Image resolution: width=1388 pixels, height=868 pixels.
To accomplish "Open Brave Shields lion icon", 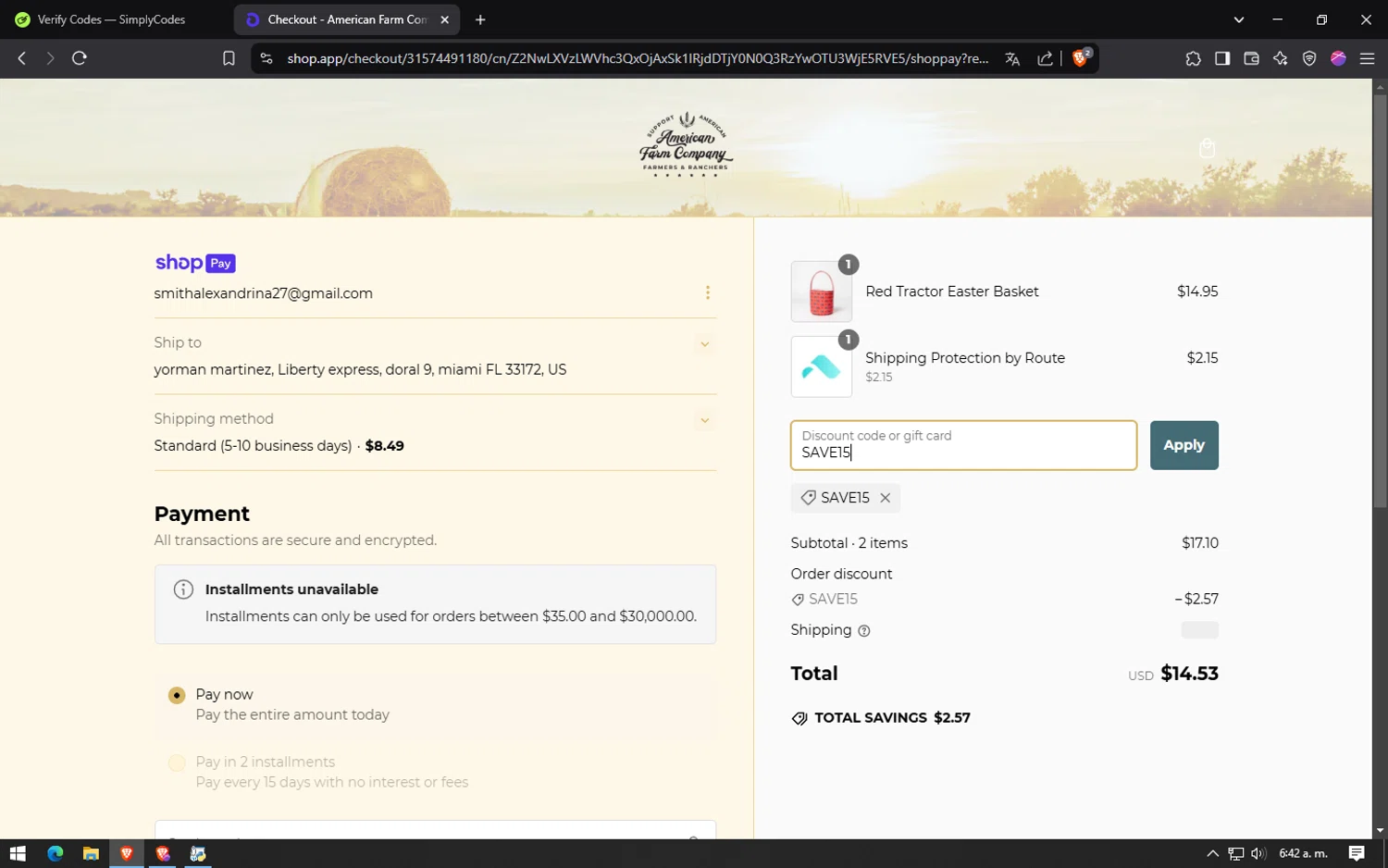I will pyautogui.click(x=1081, y=57).
